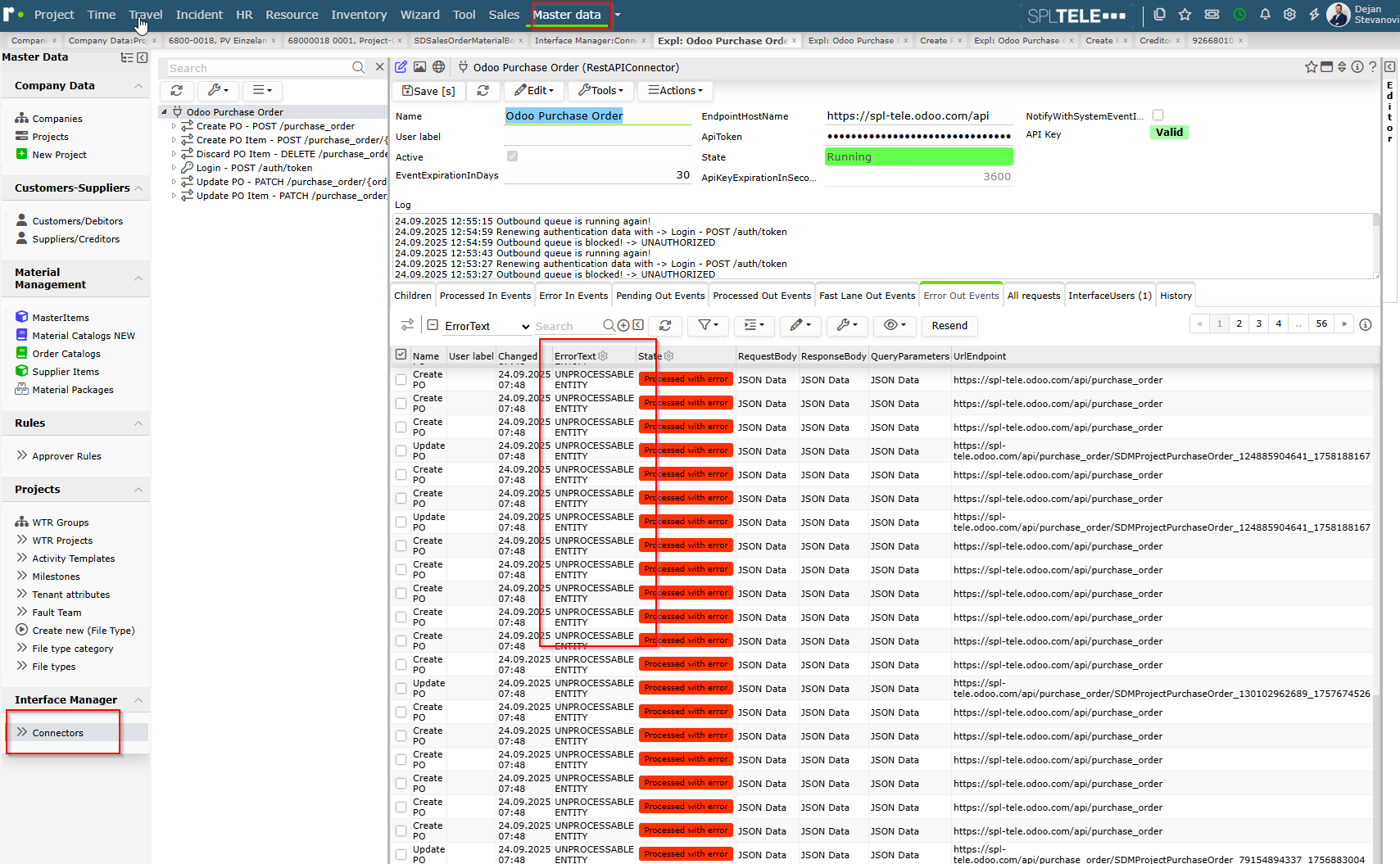Viewport: 1400px width, 864px height.
Task: Collapse the Company Data section
Action: [x=138, y=86]
